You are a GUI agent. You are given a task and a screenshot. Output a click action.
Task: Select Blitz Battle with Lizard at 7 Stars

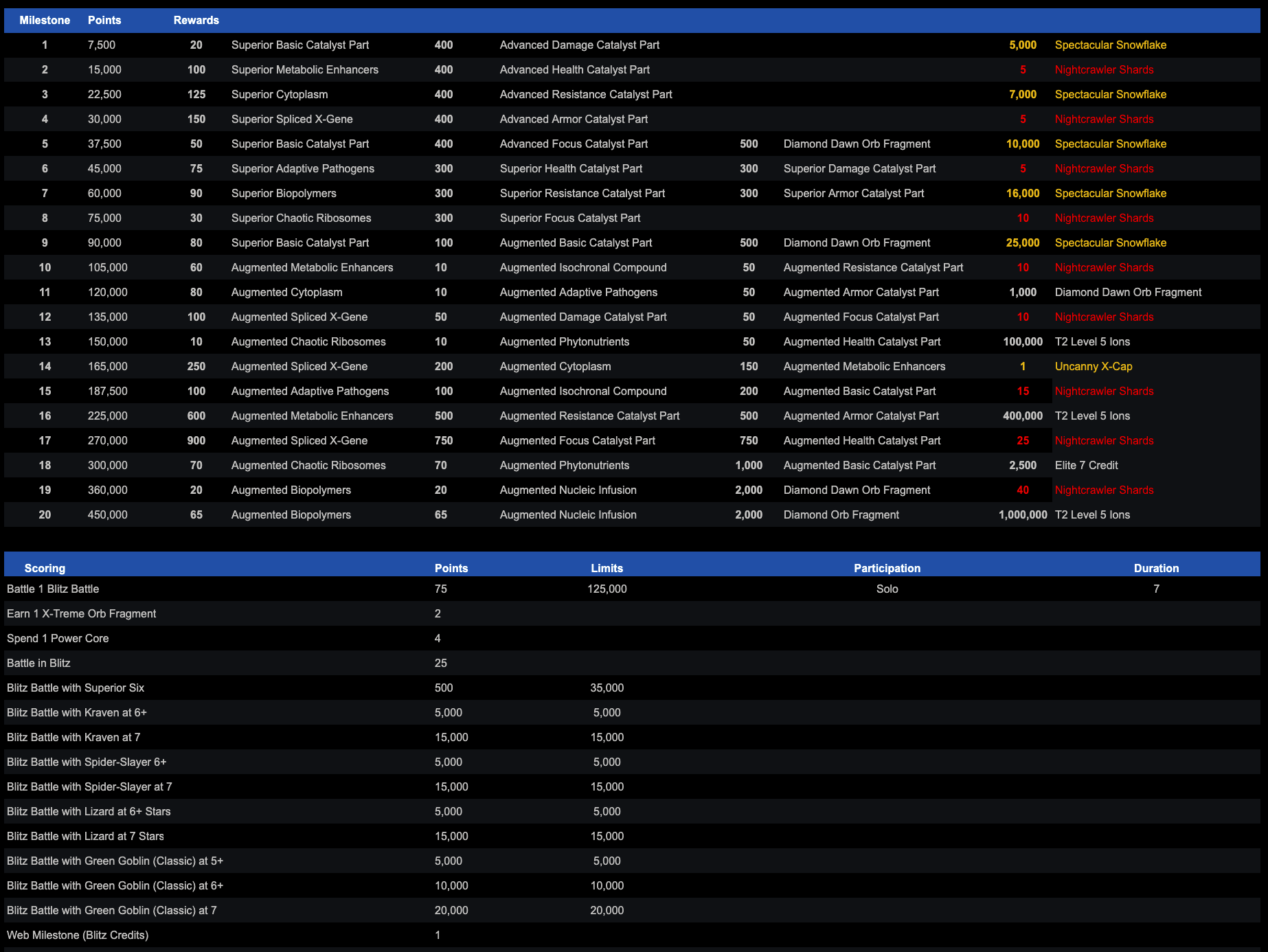(85, 836)
